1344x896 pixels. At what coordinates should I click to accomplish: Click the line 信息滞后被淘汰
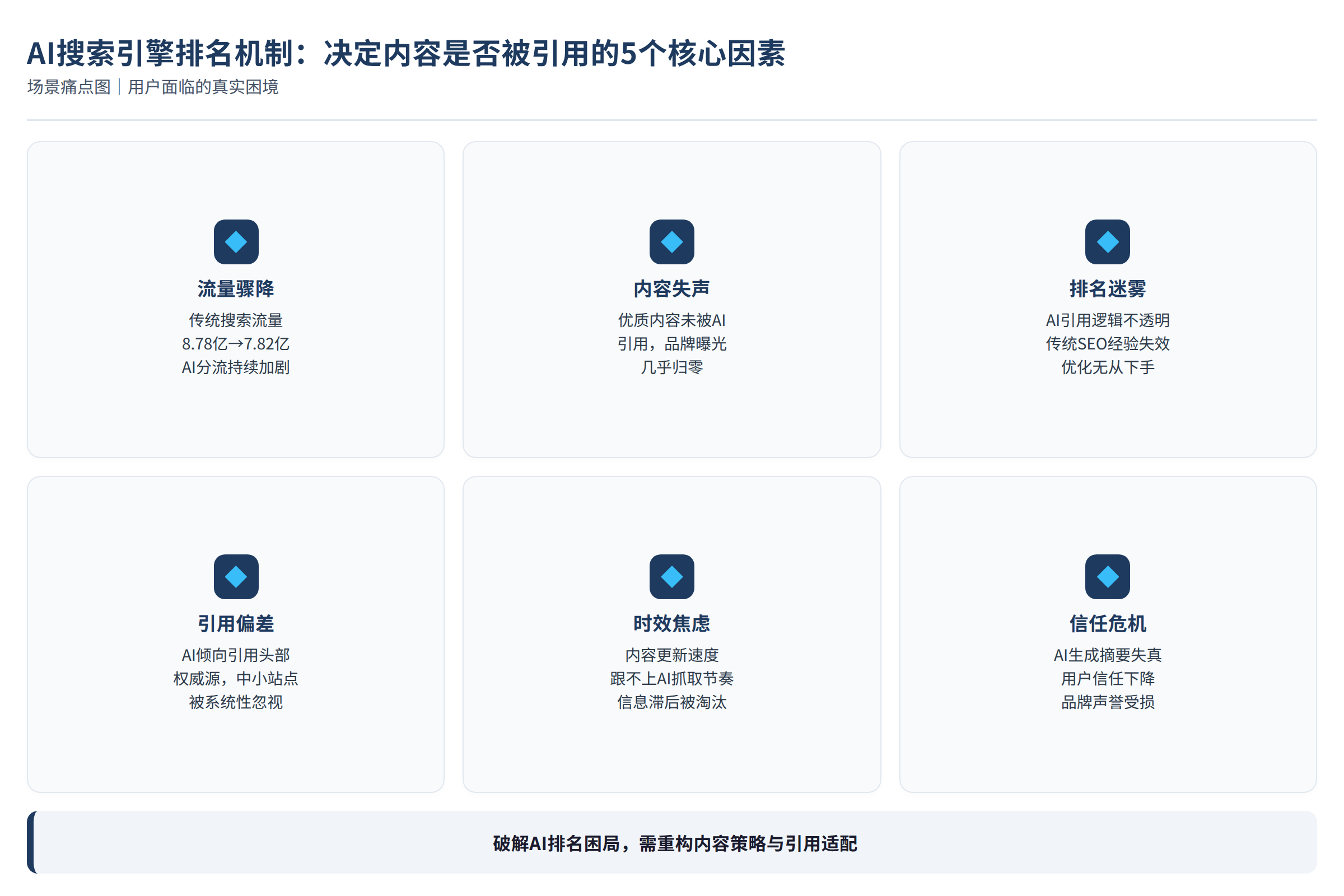click(672, 702)
